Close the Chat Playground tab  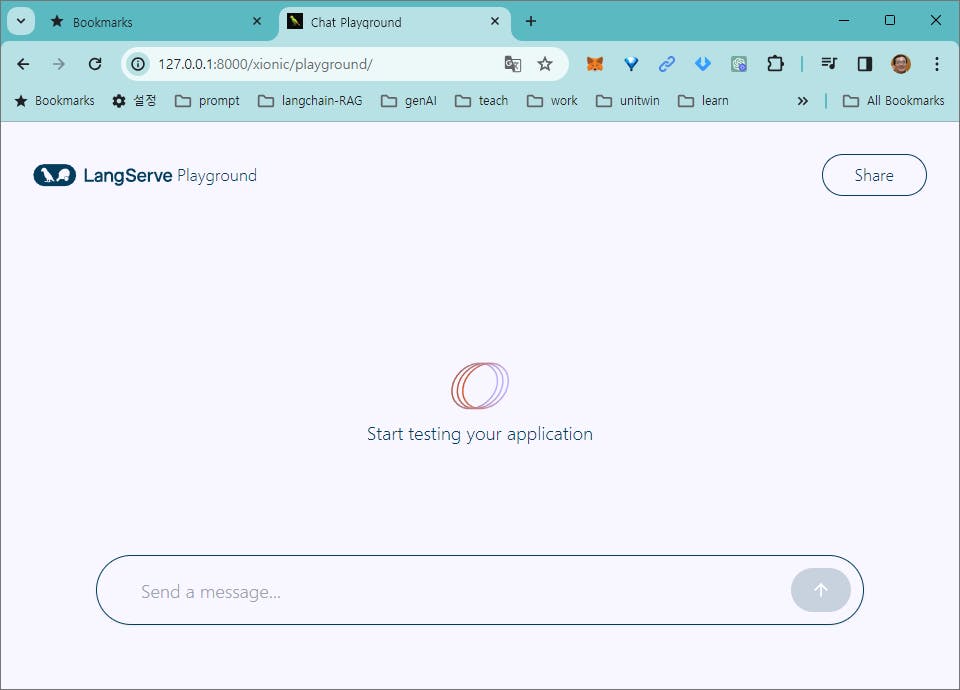[495, 21]
